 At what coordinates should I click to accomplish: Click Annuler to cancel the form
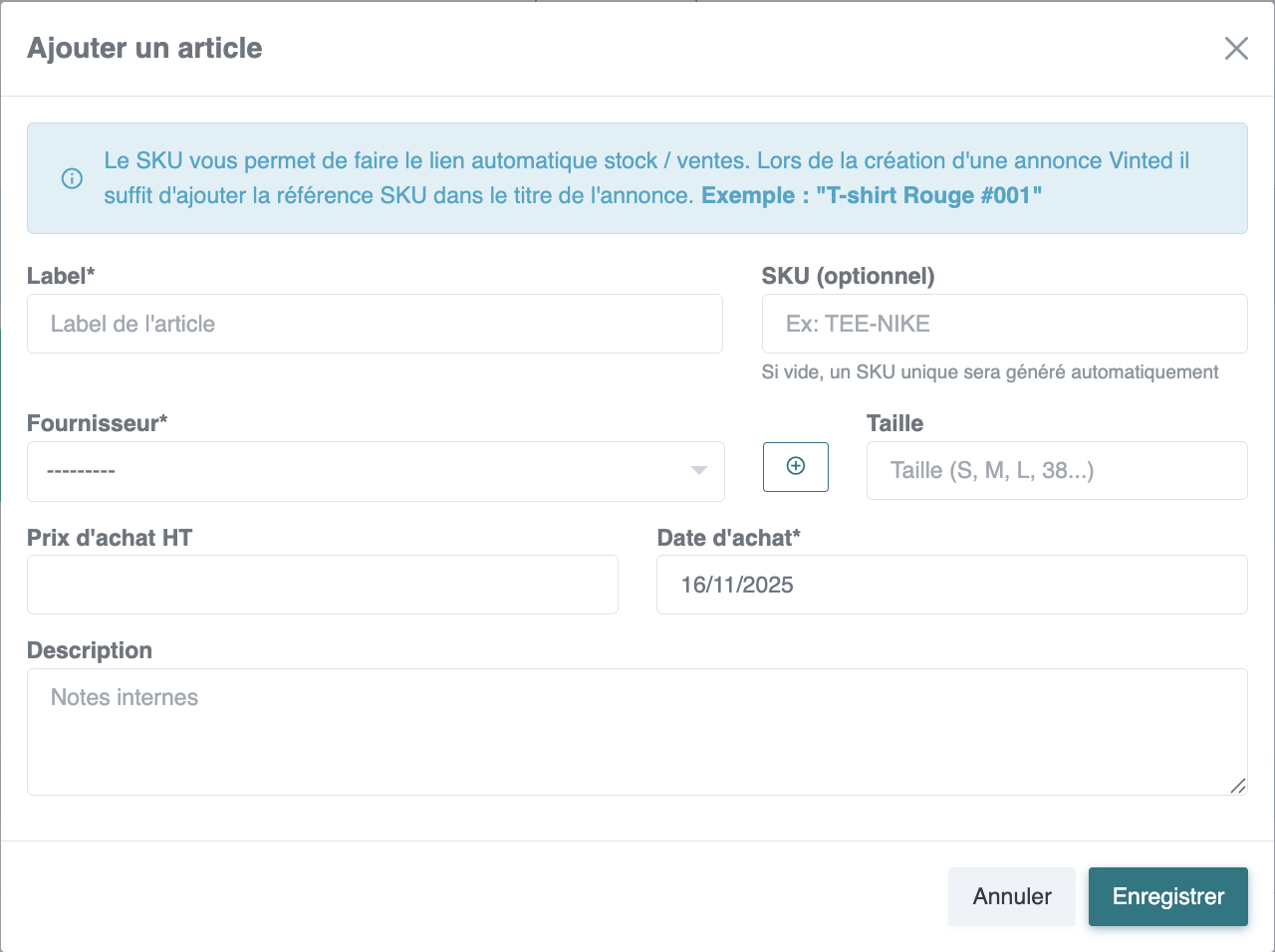point(1011,896)
